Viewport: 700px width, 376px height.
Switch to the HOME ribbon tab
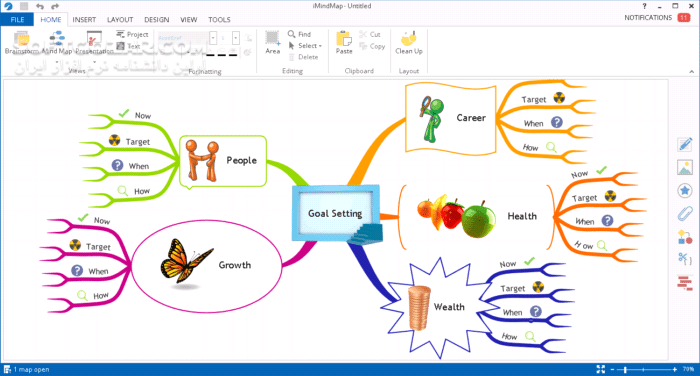[50, 20]
